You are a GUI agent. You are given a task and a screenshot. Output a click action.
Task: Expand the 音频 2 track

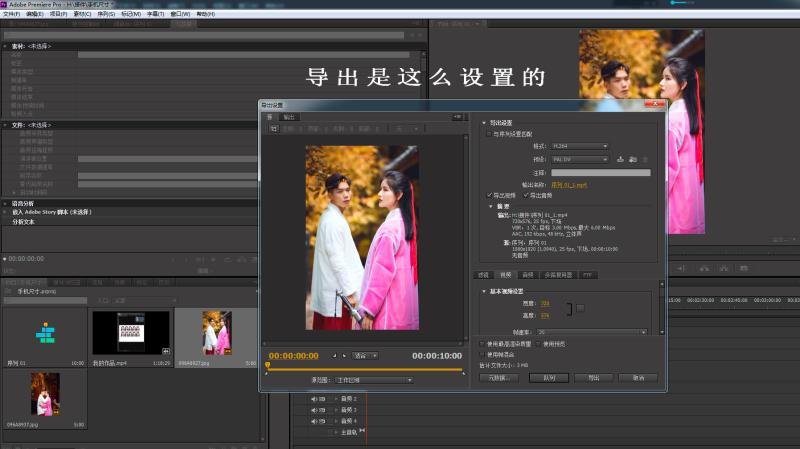point(336,399)
